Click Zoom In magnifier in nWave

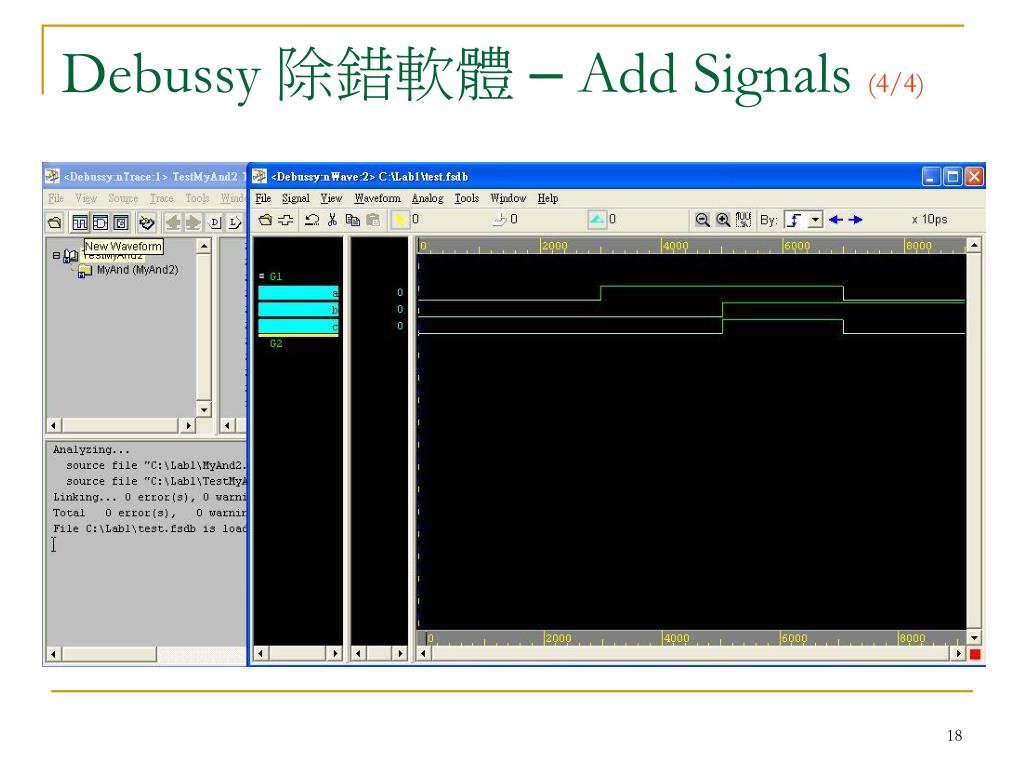point(723,220)
